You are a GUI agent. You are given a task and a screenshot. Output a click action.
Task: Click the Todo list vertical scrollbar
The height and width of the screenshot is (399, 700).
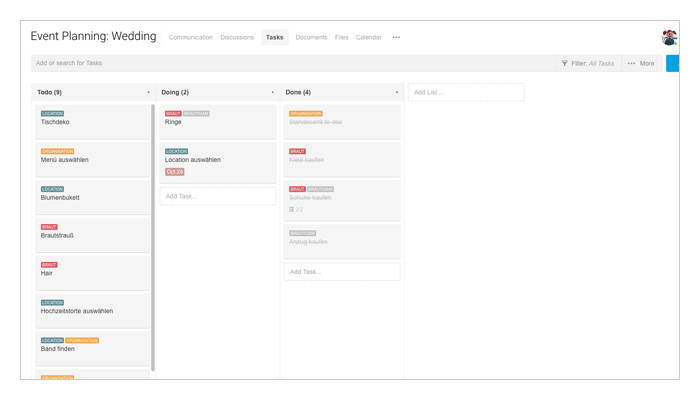tap(153, 237)
